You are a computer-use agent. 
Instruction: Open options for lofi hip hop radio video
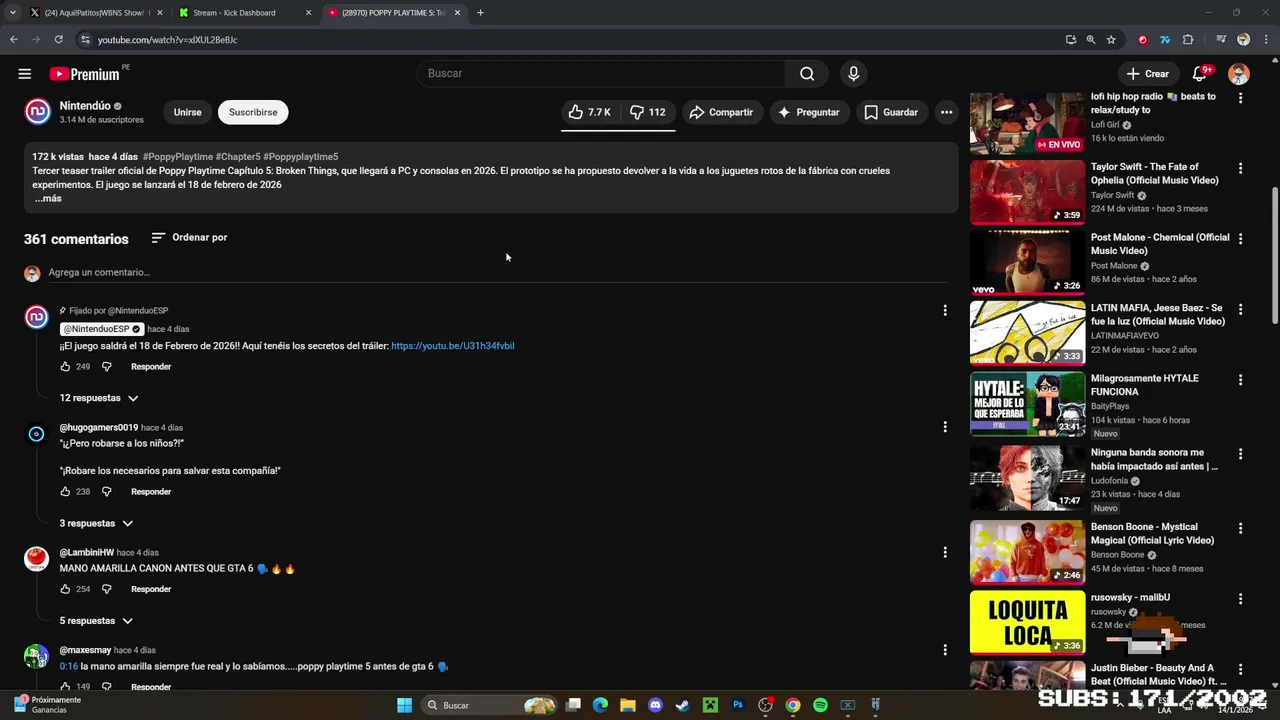click(1240, 98)
